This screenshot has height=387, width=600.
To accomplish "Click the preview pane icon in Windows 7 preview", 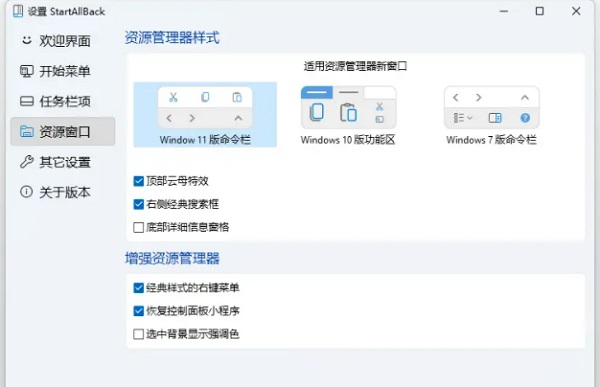I will coord(495,118).
